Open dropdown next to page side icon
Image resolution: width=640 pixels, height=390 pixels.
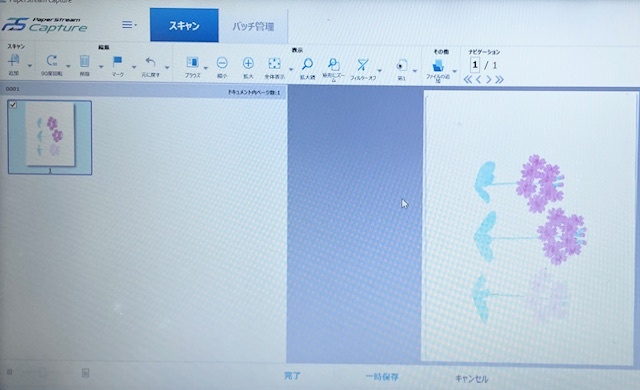coord(415,71)
